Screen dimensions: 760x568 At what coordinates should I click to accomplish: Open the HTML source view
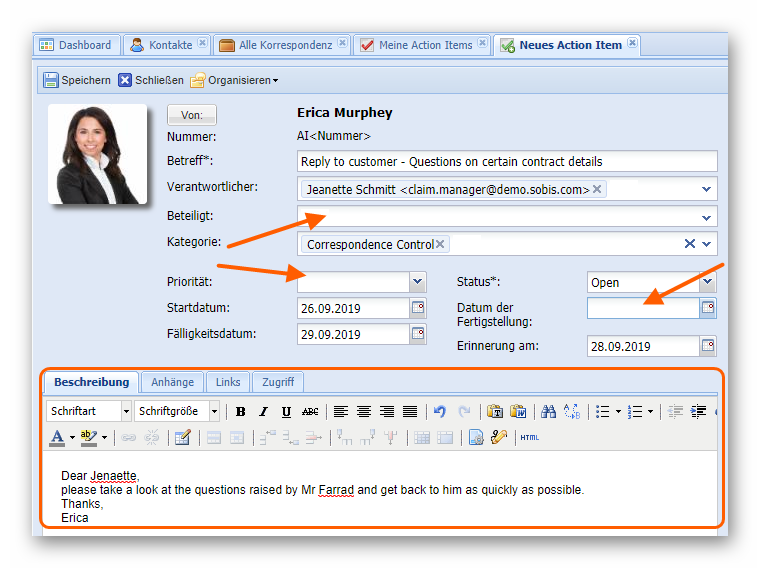(529, 437)
